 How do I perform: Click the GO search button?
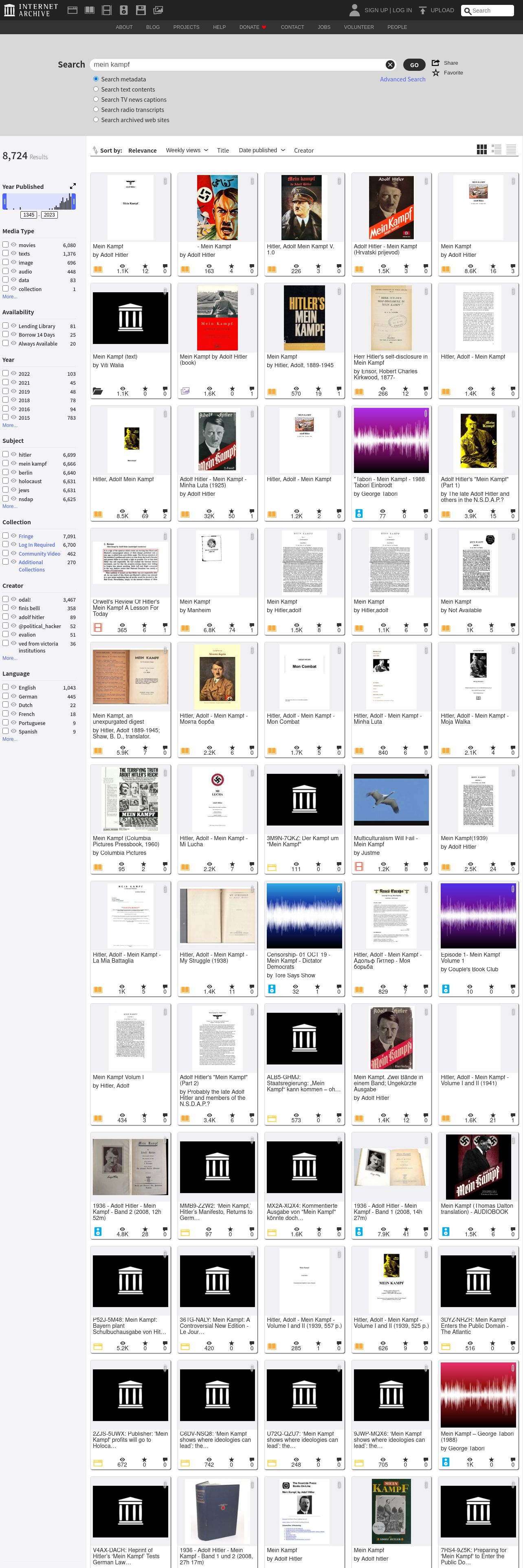[414, 65]
